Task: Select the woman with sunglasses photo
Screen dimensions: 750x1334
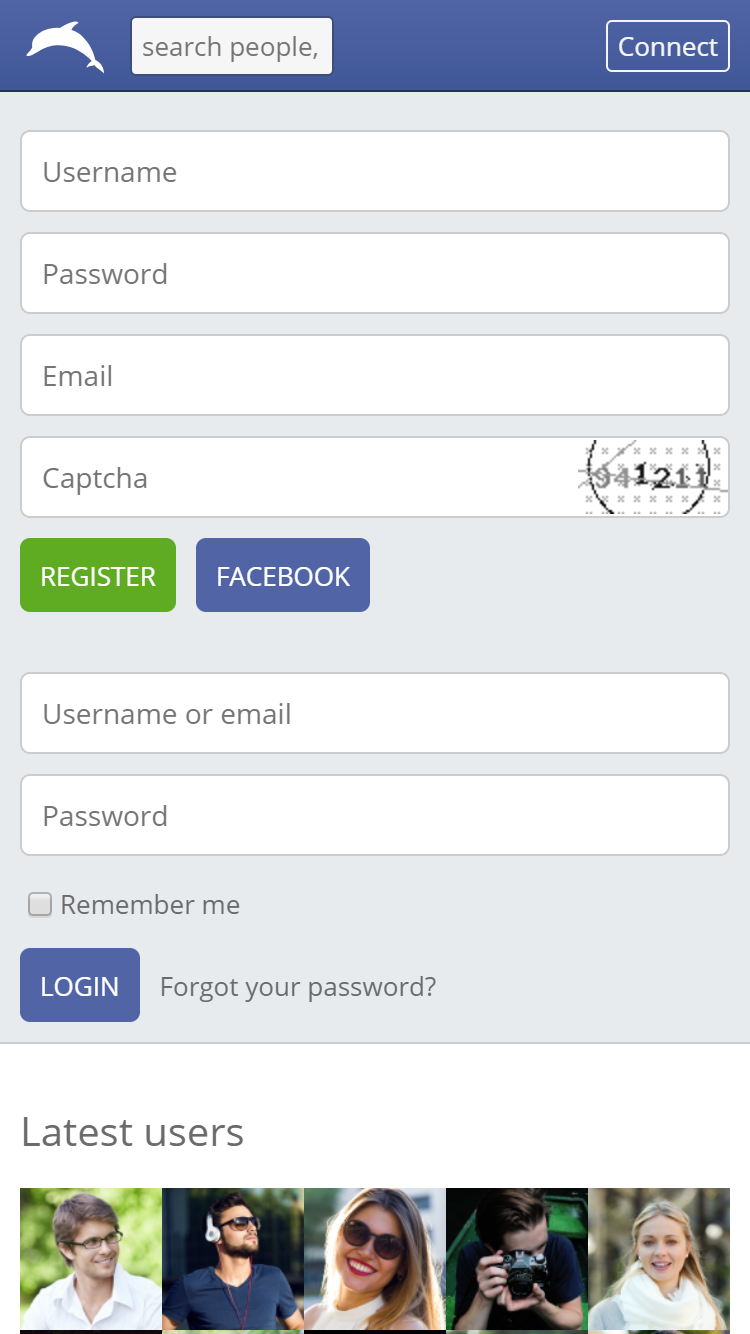Action: point(374,1258)
